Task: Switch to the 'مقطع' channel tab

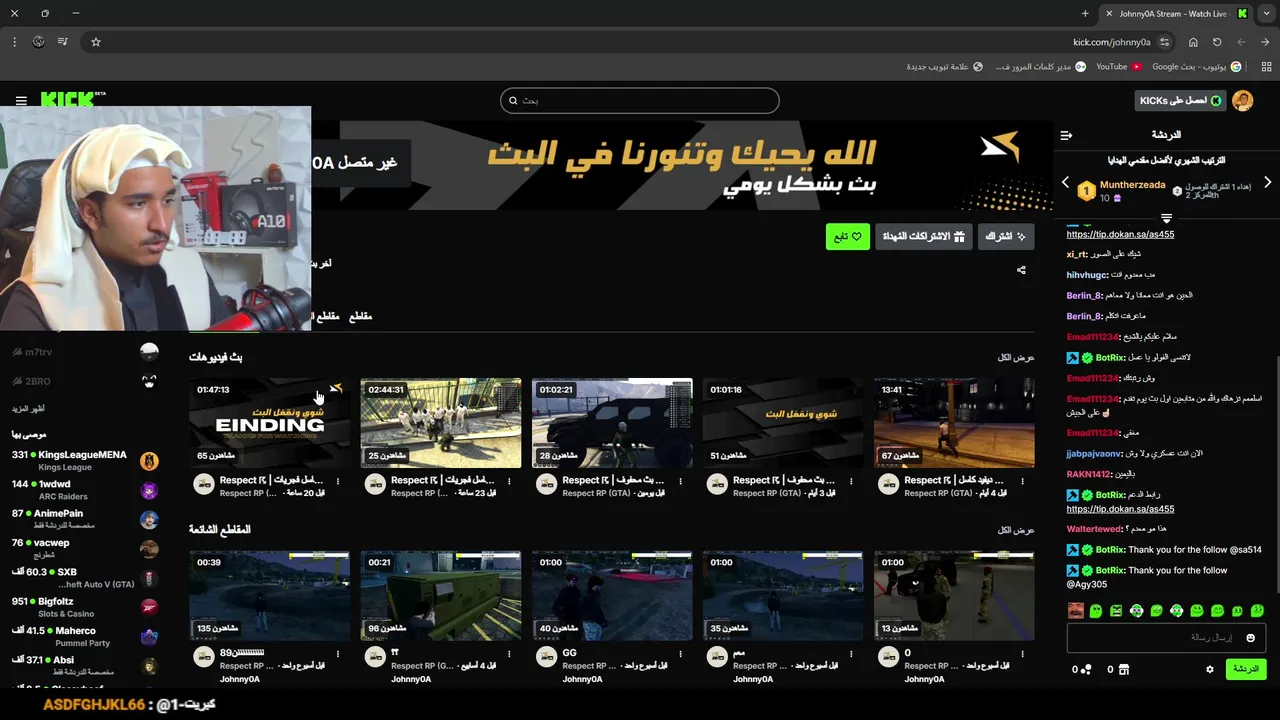Action: [x=360, y=316]
